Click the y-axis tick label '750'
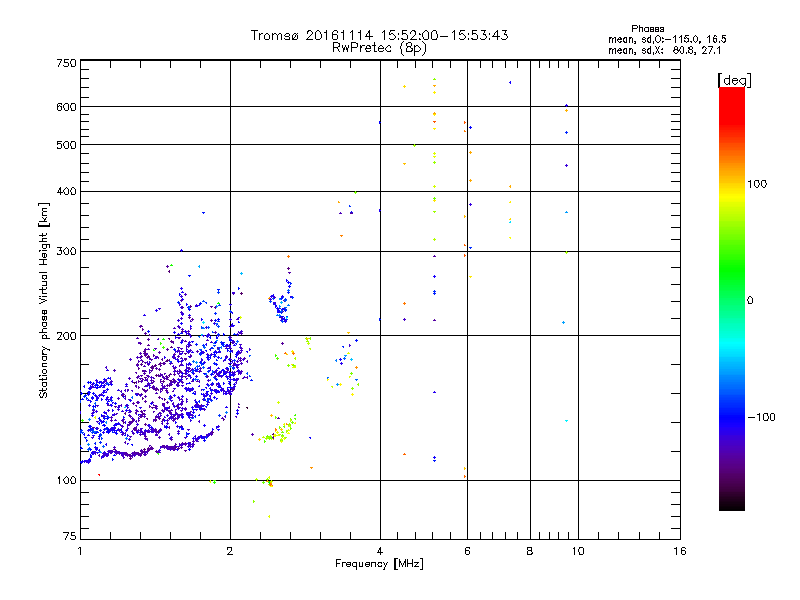Screen dimensions: 800x600 [67, 63]
